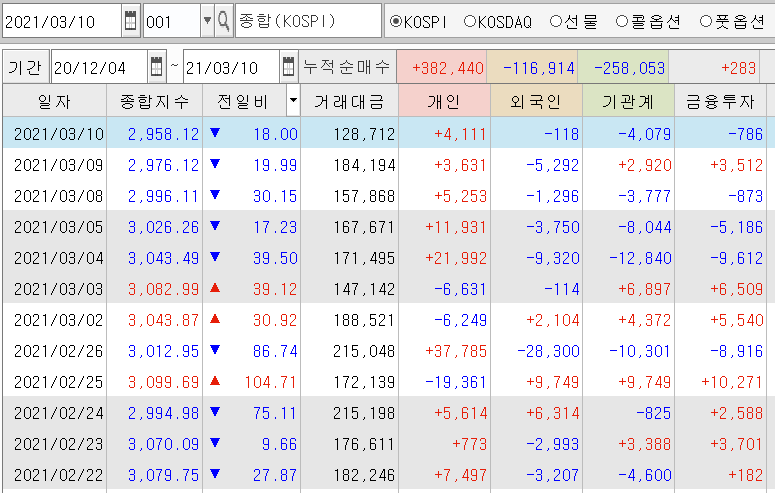
Task: Select the row dated 2021/03/03
Action: click(388, 288)
